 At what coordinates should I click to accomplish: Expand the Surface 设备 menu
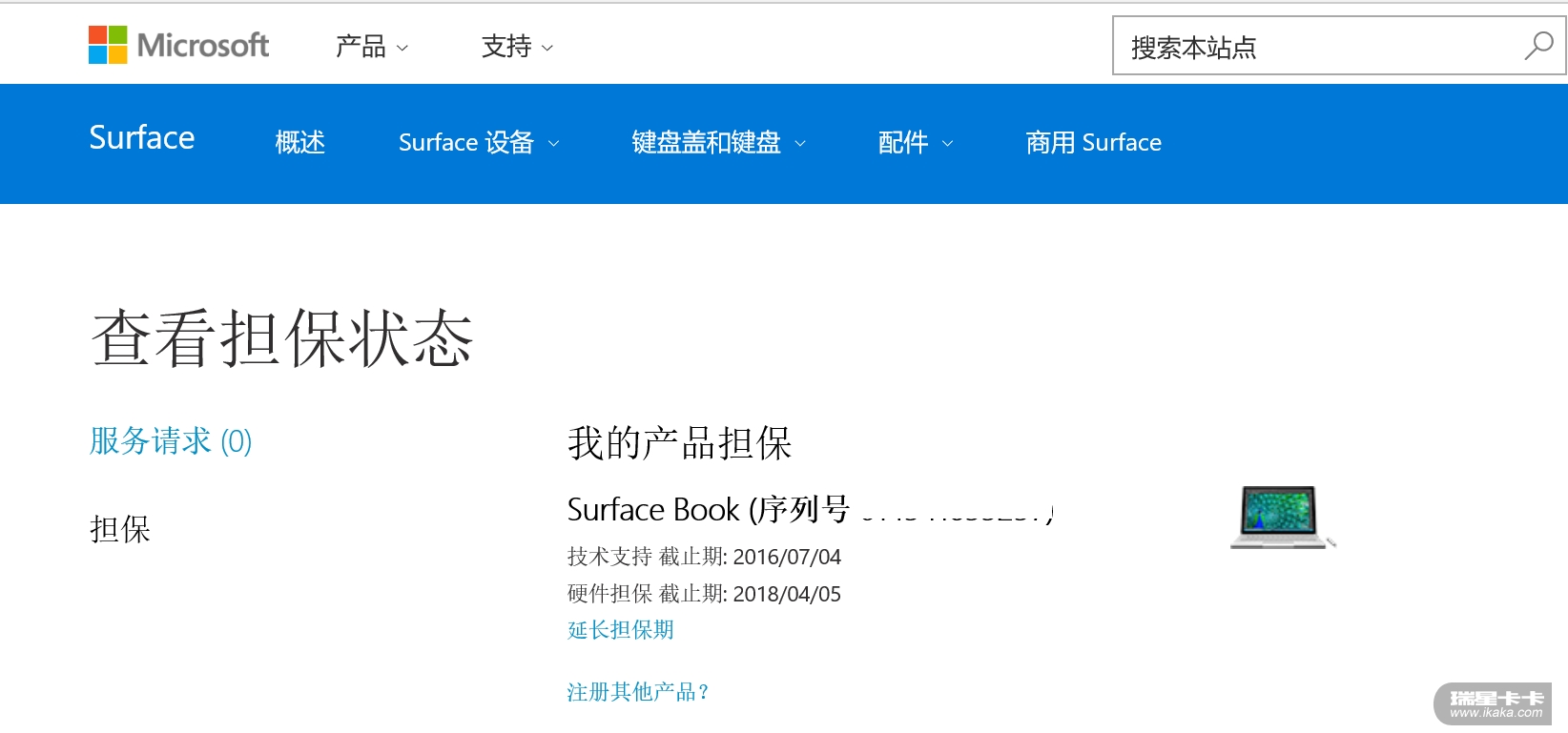[x=479, y=142]
